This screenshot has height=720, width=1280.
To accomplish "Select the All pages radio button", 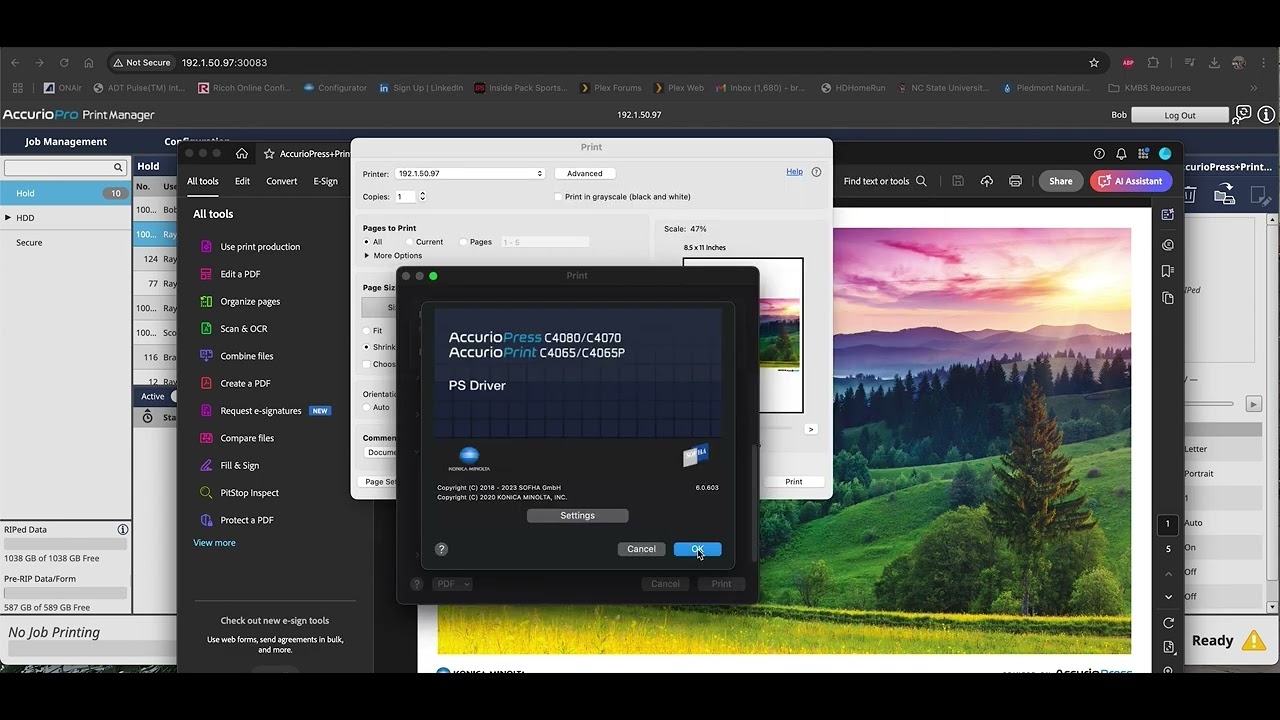I will (367, 242).
